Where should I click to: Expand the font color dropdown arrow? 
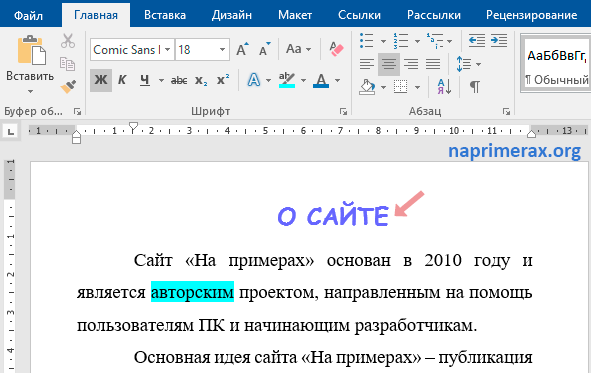coord(337,80)
